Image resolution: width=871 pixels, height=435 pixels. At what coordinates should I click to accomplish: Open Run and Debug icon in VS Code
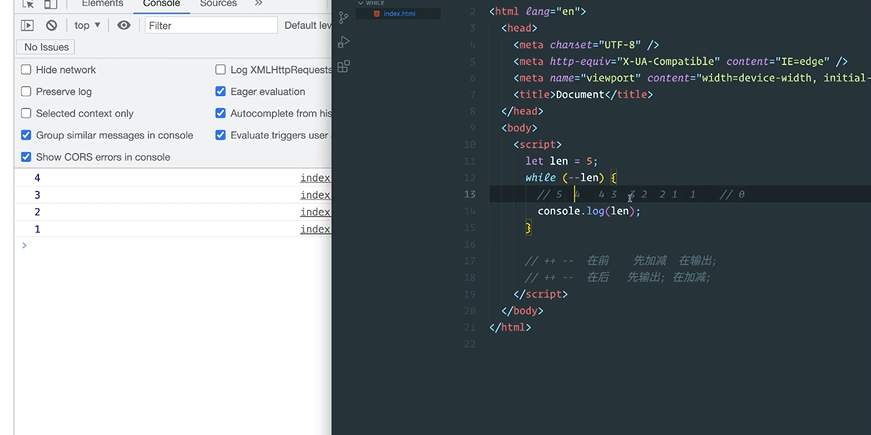(344, 42)
